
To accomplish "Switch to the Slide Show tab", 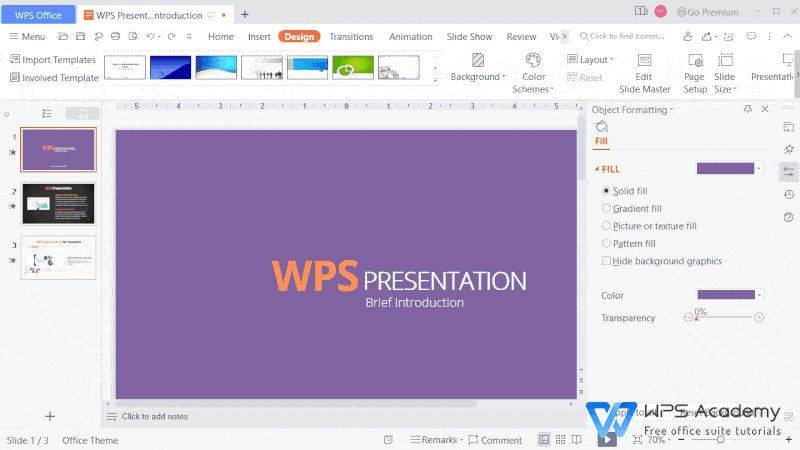I will tap(469, 36).
